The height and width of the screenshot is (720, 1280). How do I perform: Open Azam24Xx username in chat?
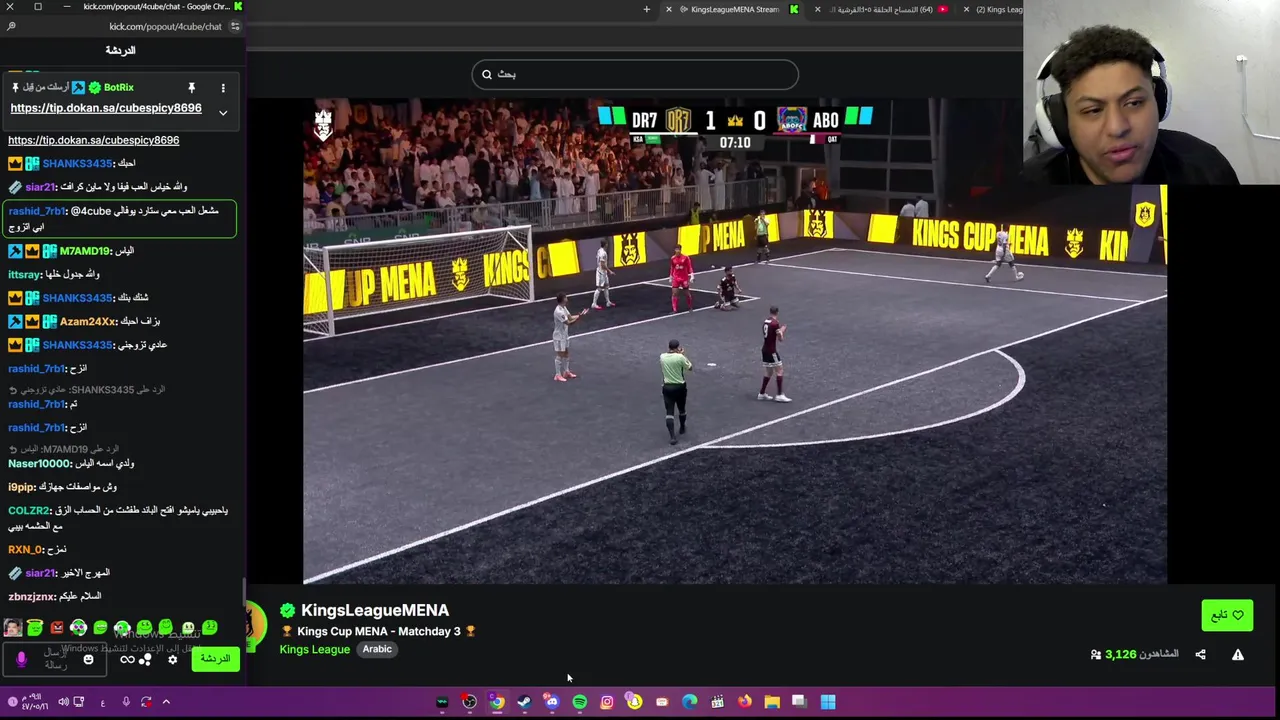click(88, 322)
